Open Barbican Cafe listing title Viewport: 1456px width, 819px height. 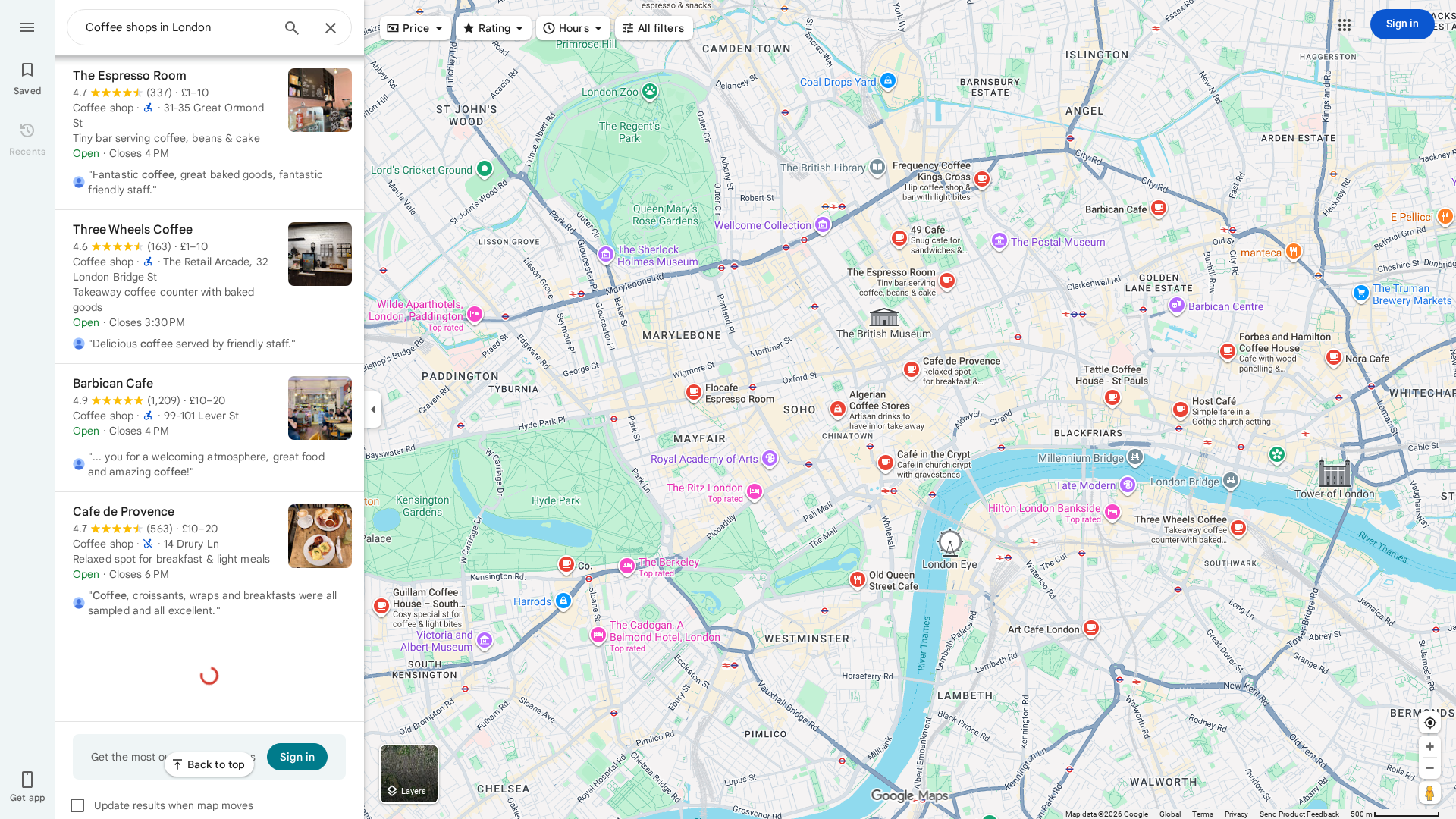113,383
